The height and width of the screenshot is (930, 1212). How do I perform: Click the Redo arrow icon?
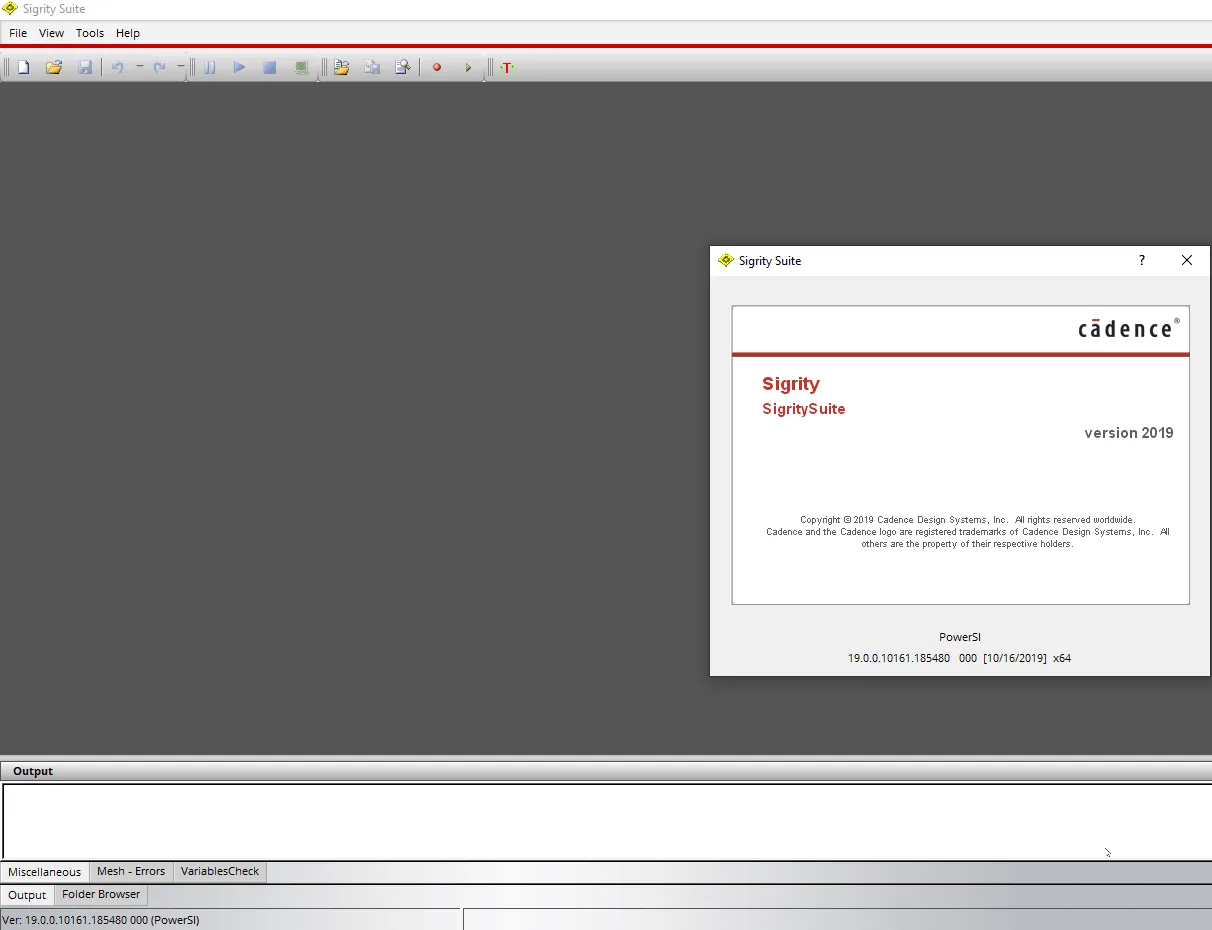click(159, 67)
